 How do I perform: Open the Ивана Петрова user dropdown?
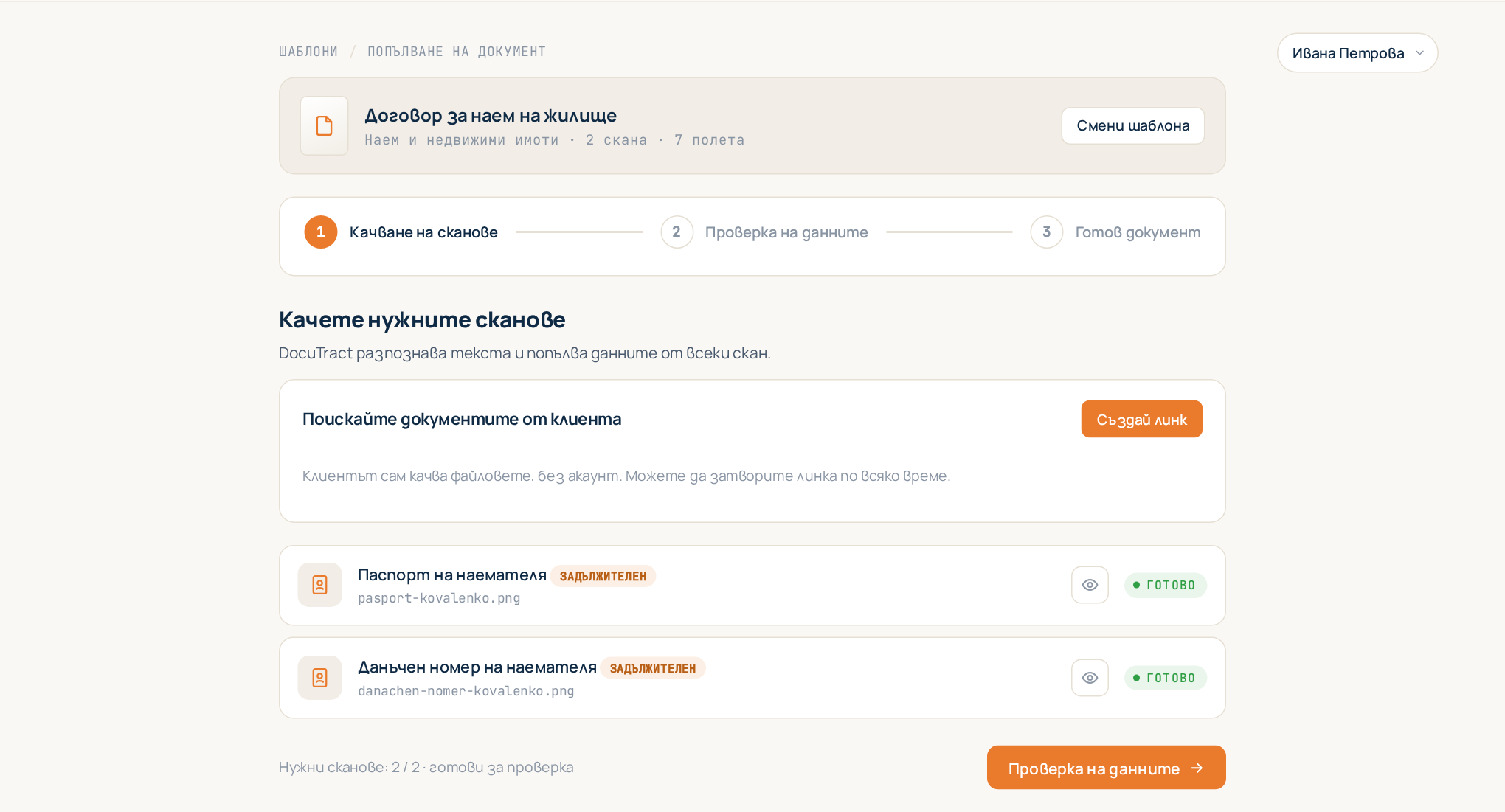click(x=1357, y=53)
